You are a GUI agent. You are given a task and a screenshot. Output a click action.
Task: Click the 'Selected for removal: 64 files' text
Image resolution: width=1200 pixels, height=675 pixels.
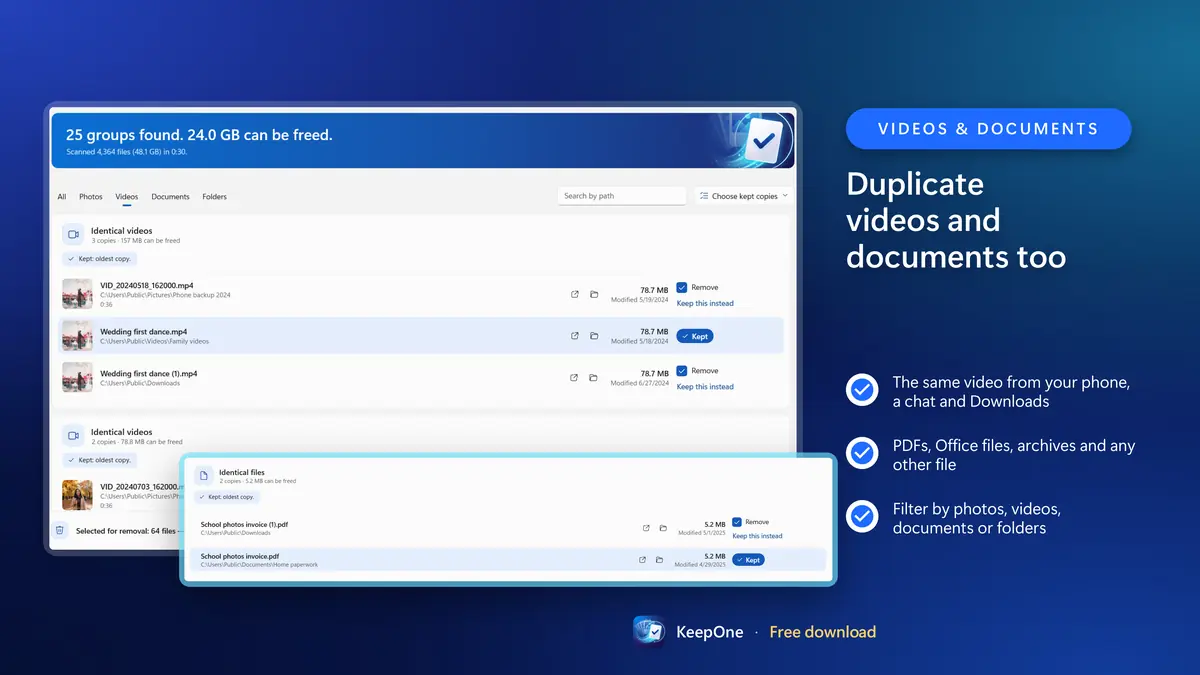127,531
